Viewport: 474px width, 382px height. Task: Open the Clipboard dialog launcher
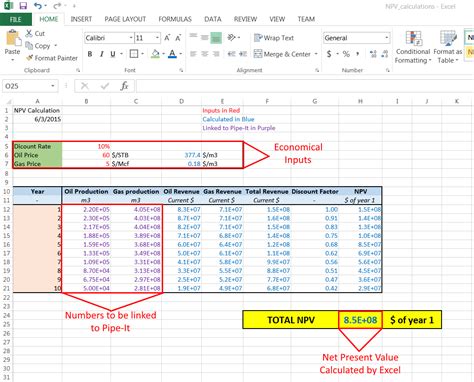[x=78, y=70]
